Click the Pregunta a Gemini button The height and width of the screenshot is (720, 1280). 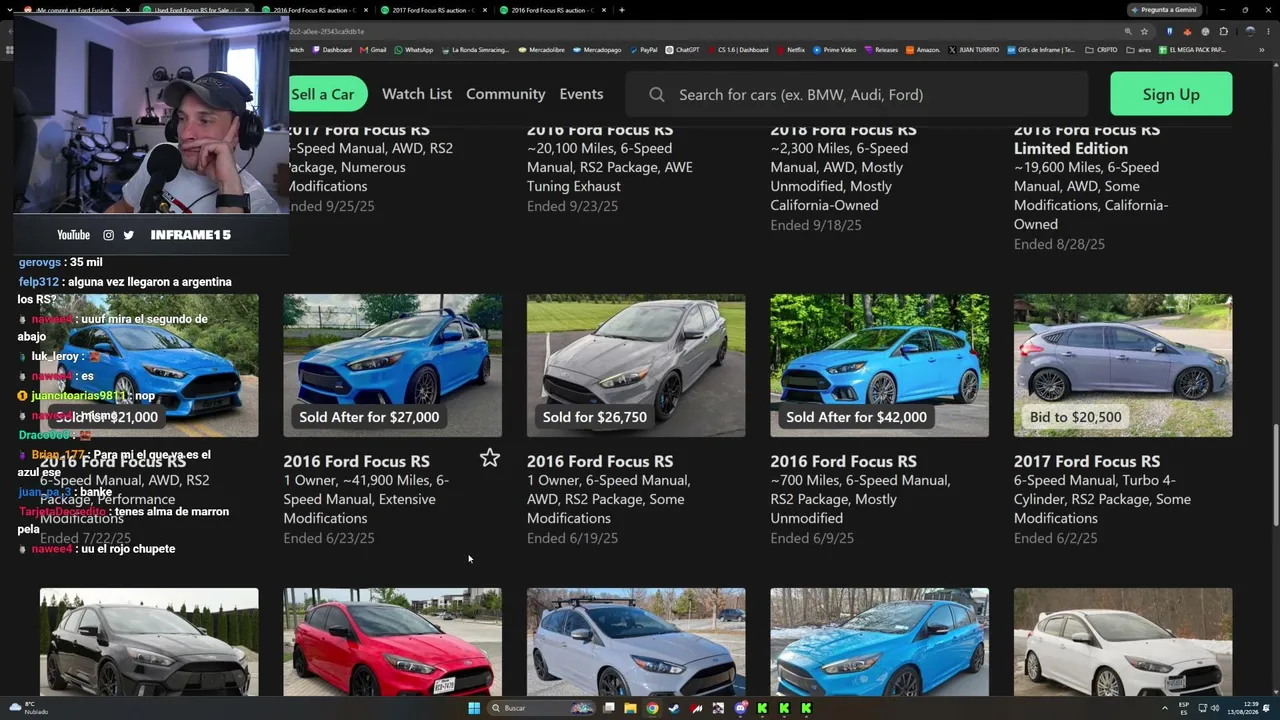[1165, 10]
